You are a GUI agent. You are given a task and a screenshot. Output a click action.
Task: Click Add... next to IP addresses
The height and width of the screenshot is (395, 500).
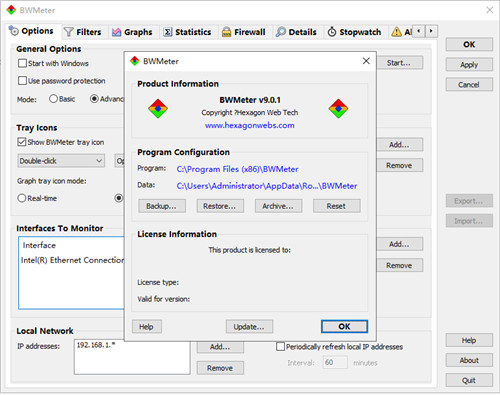pyautogui.click(x=220, y=347)
